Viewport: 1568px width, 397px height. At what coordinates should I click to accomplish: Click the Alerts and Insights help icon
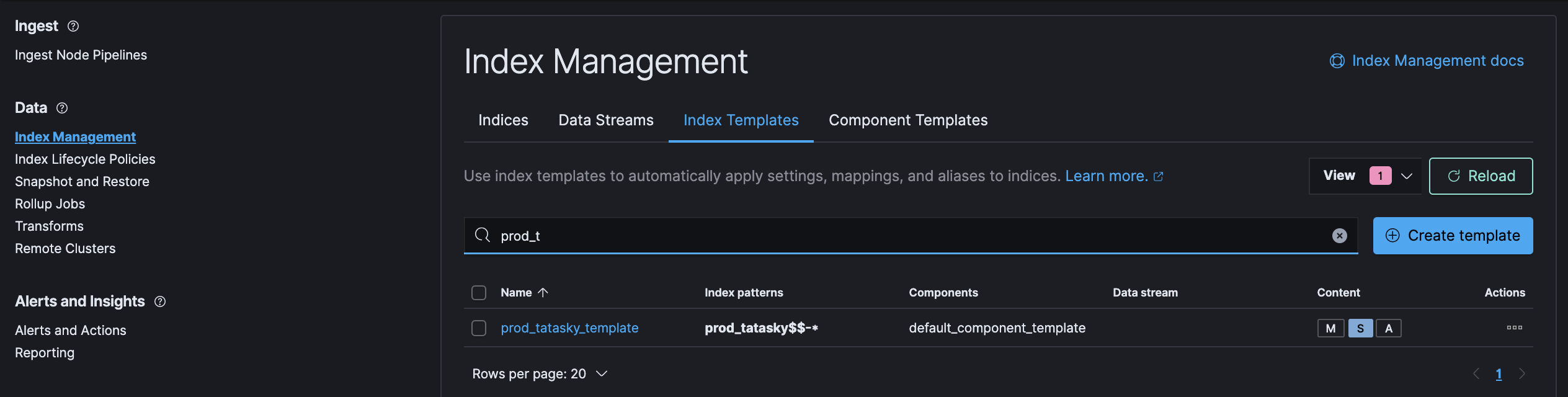[160, 301]
